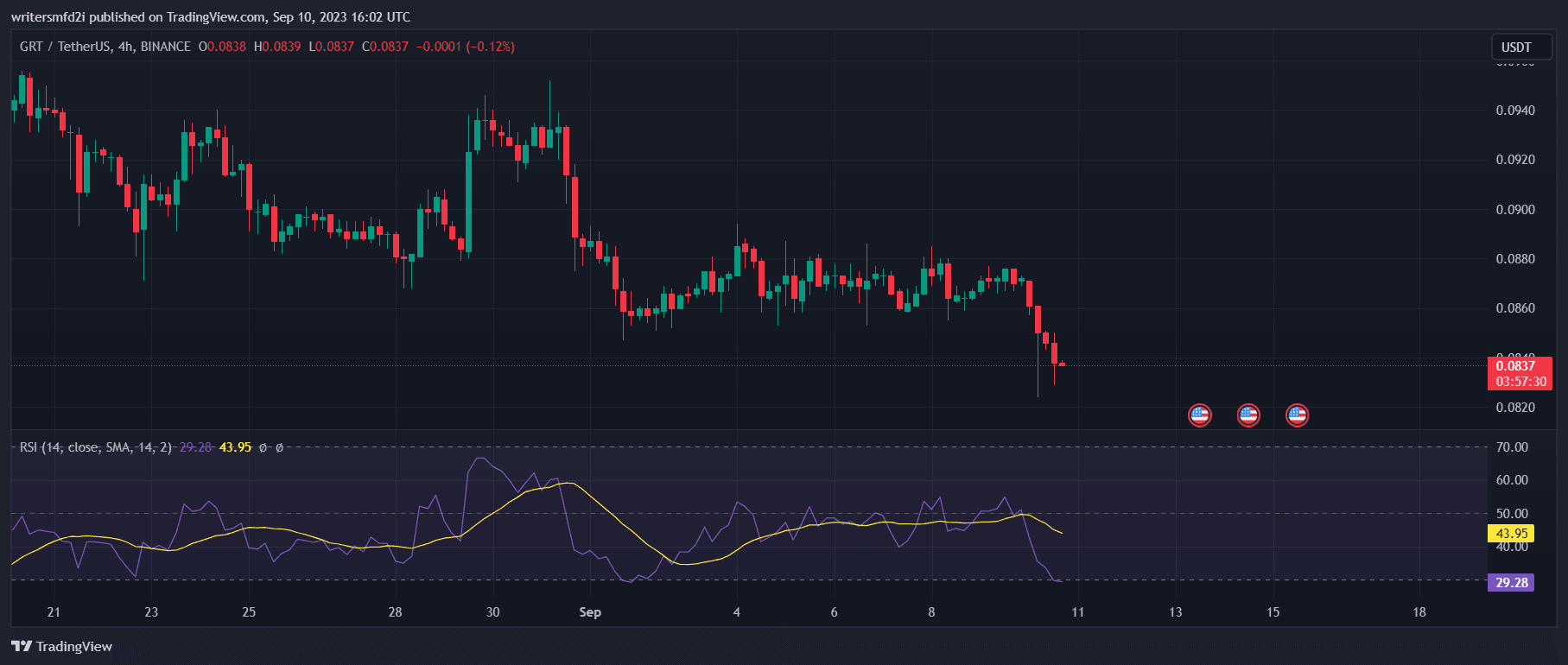Click the leftmost US flag event icon
Screen dimensions: 1568x665
click(1199, 415)
